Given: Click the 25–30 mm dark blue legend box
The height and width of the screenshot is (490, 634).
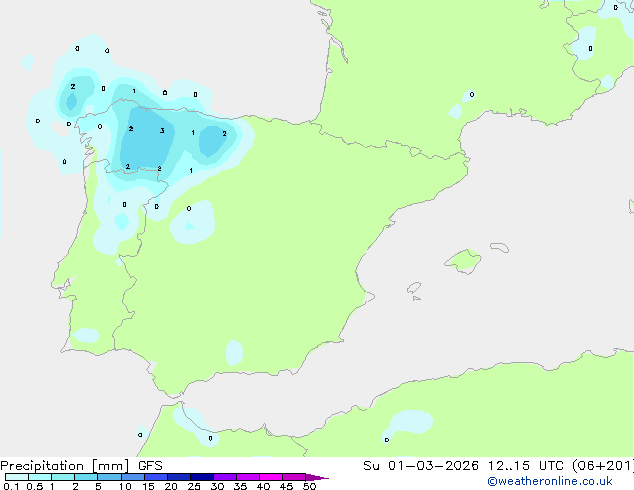Looking at the screenshot, I should tap(202, 477).
